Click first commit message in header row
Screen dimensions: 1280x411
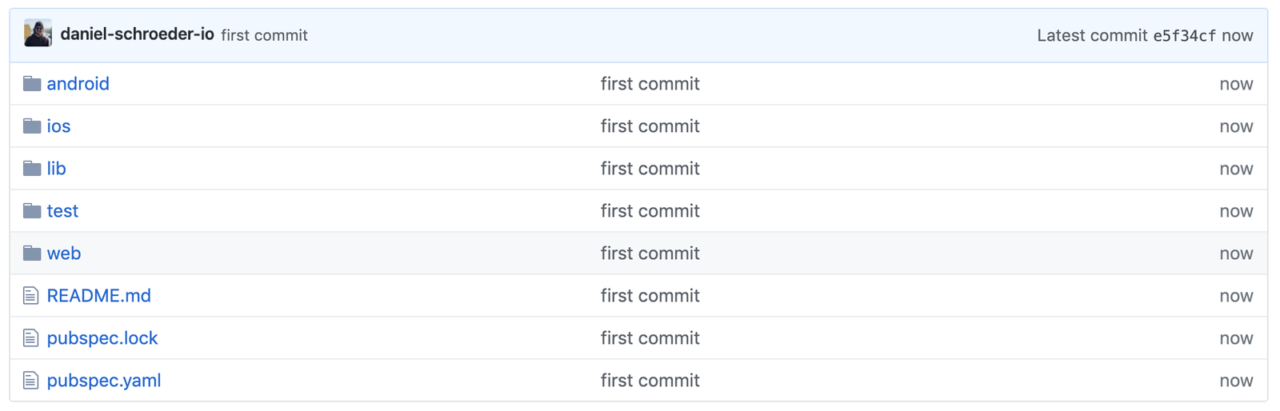pos(264,35)
